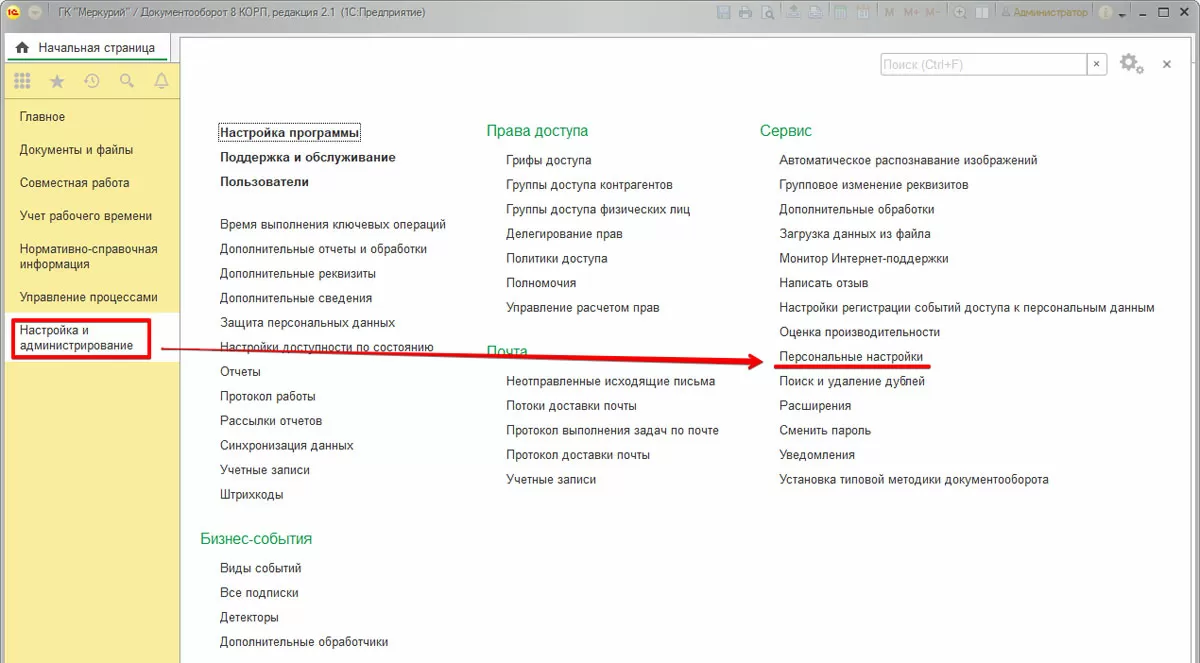Switch to Начальная страница tab
Screen dimensions: 1200x663
[x=86, y=47]
